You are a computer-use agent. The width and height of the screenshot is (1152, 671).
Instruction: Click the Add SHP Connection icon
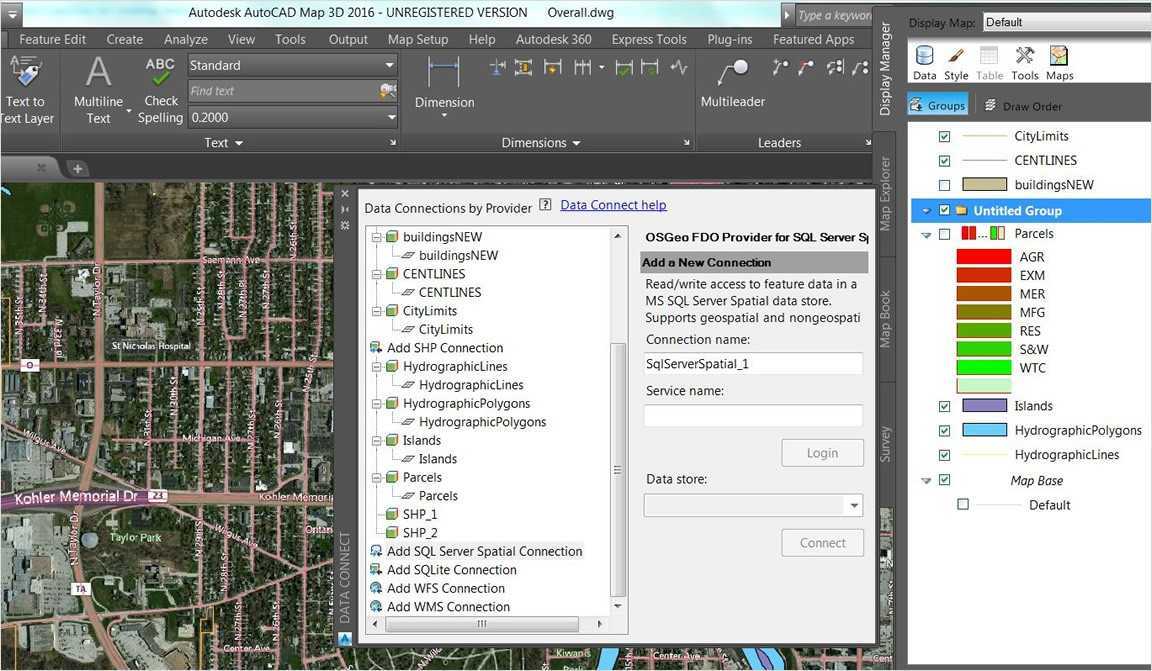point(375,348)
